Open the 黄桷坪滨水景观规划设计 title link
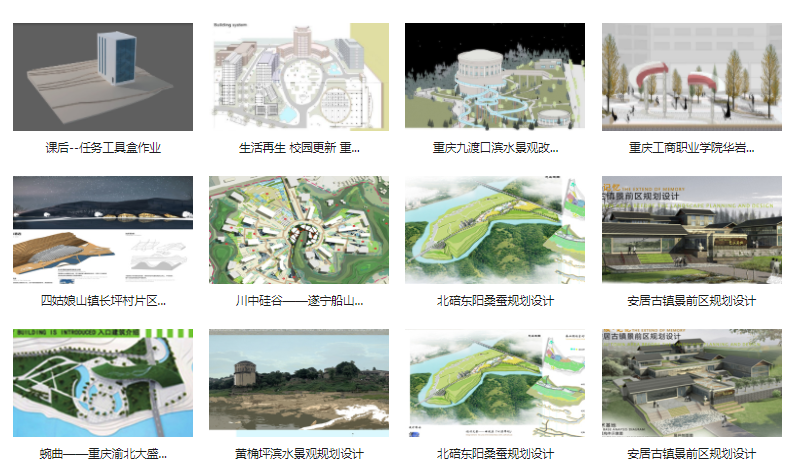 (299, 453)
